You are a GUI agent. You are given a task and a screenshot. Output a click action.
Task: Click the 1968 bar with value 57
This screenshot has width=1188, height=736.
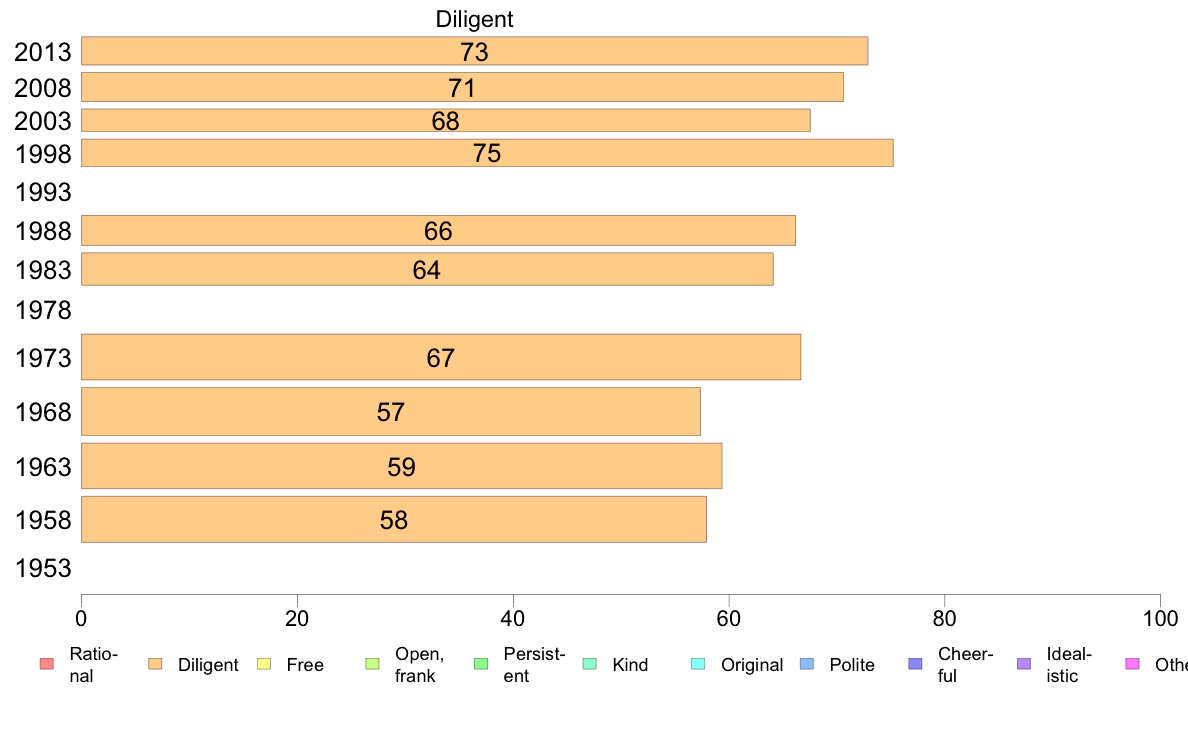391,412
